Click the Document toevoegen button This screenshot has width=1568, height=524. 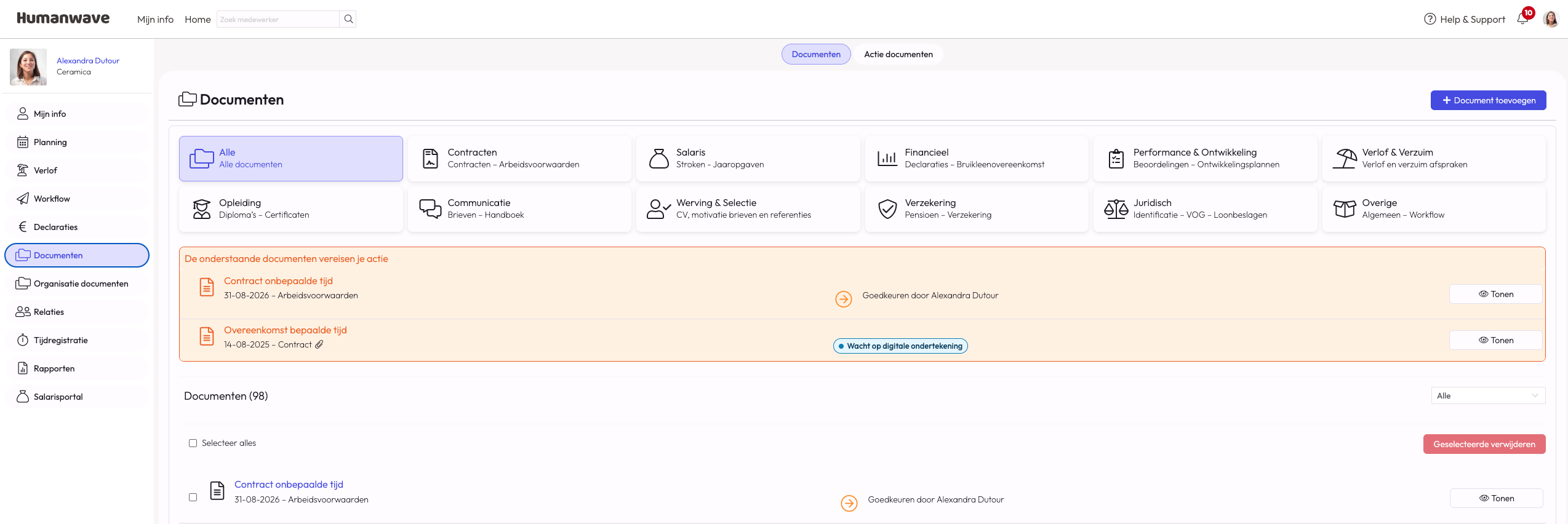point(1488,100)
